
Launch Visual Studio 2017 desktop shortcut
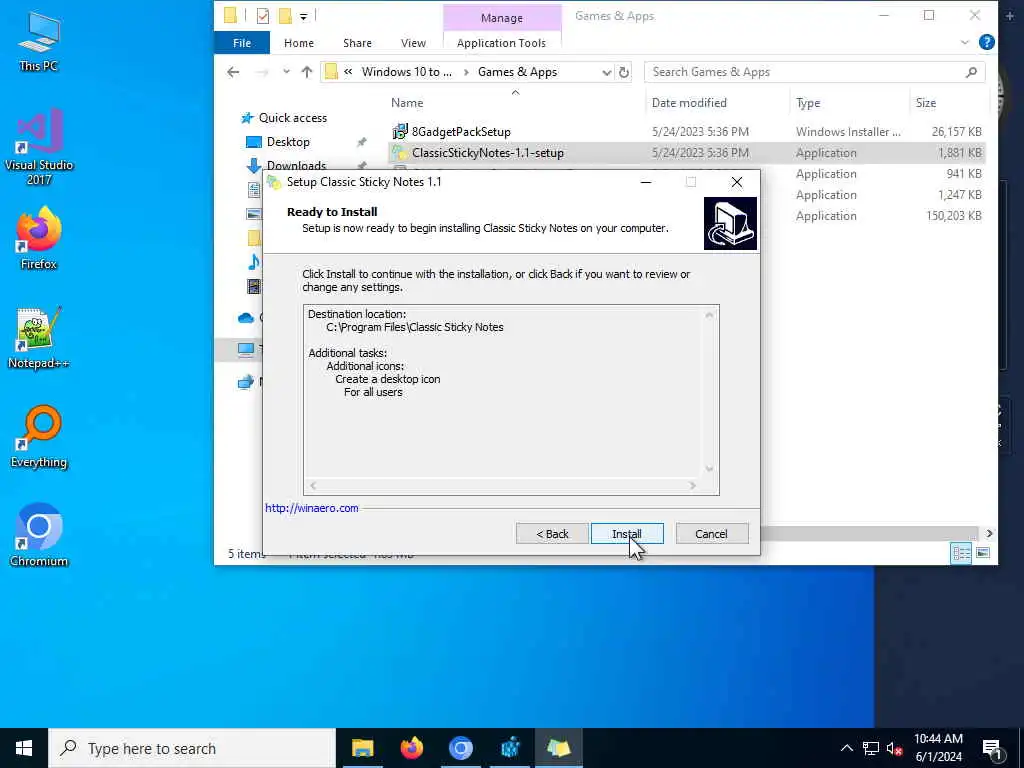click(x=39, y=146)
